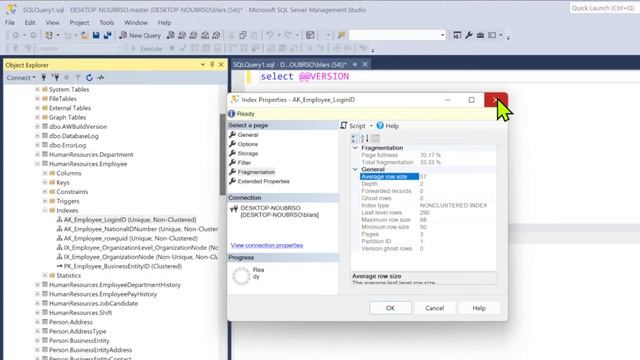Image resolution: width=640 pixels, height=360 pixels.
Task: Click the Open File folder icon
Action: coord(84,36)
